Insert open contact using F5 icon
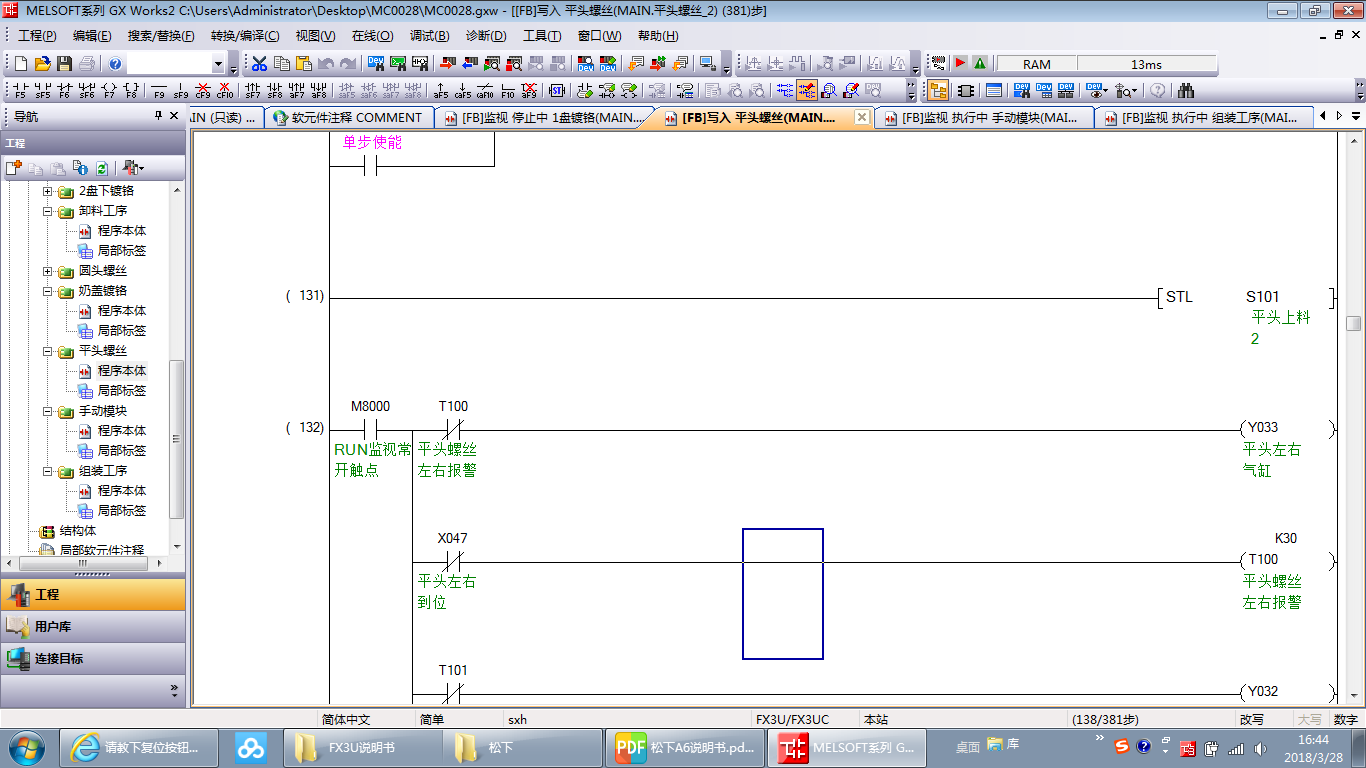This screenshot has width=1366, height=768. pyautogui.click(x=21, y=91)
